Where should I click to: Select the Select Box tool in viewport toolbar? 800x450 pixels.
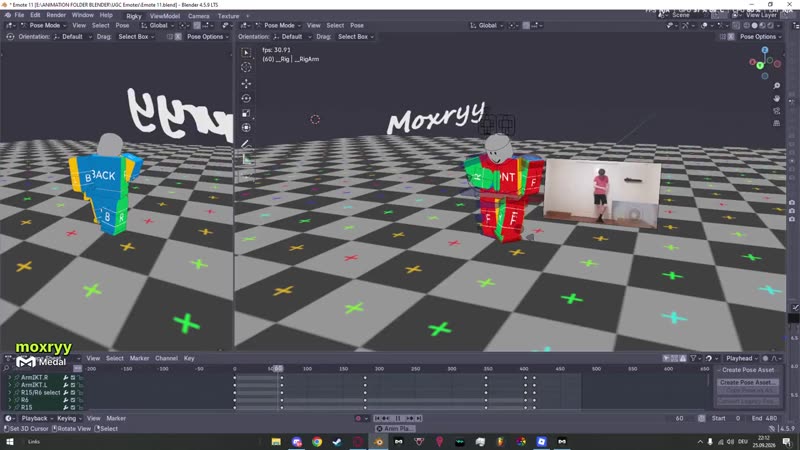[246, 52]
